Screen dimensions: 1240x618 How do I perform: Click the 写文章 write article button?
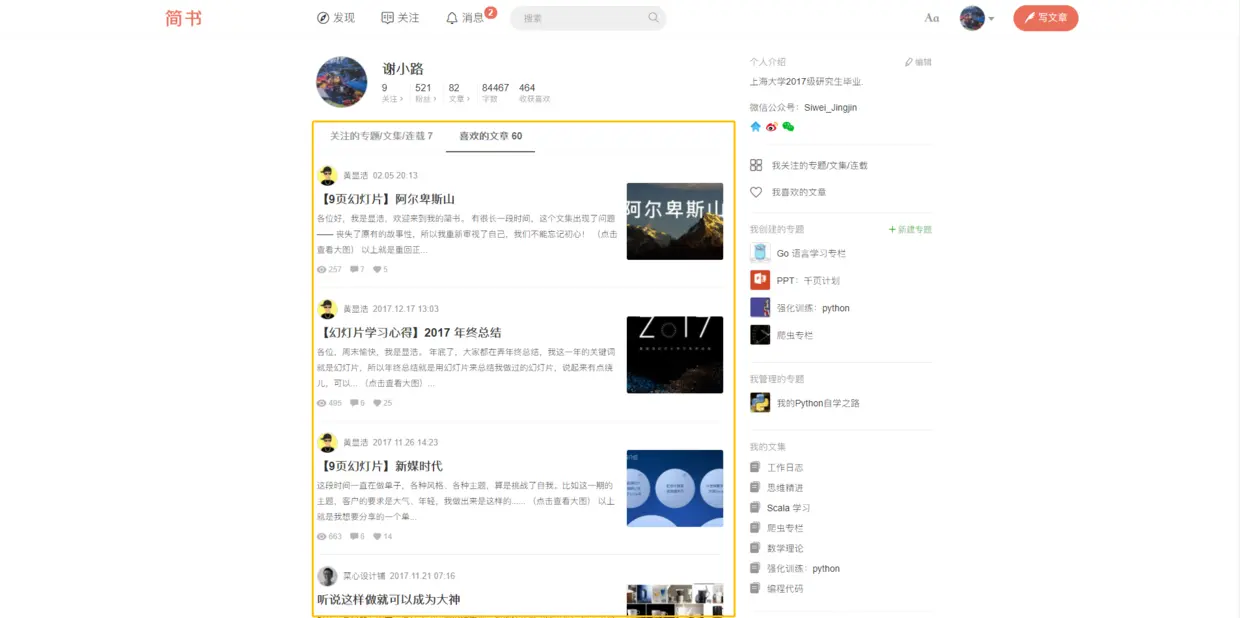tap(1046, 18)
